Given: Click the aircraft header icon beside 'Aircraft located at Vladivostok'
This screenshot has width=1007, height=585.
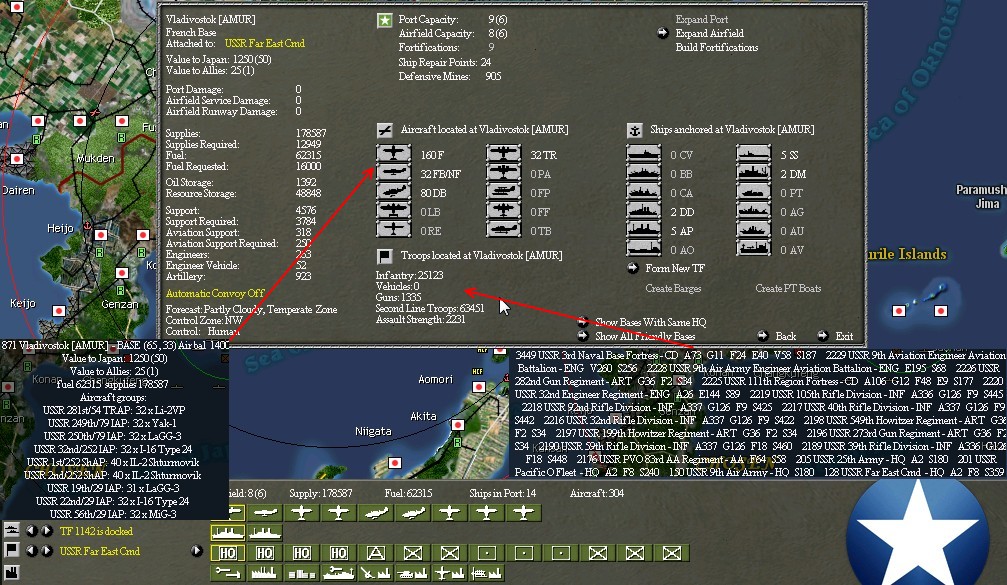Looking at the screenshot, I should (x=384, y=130).
